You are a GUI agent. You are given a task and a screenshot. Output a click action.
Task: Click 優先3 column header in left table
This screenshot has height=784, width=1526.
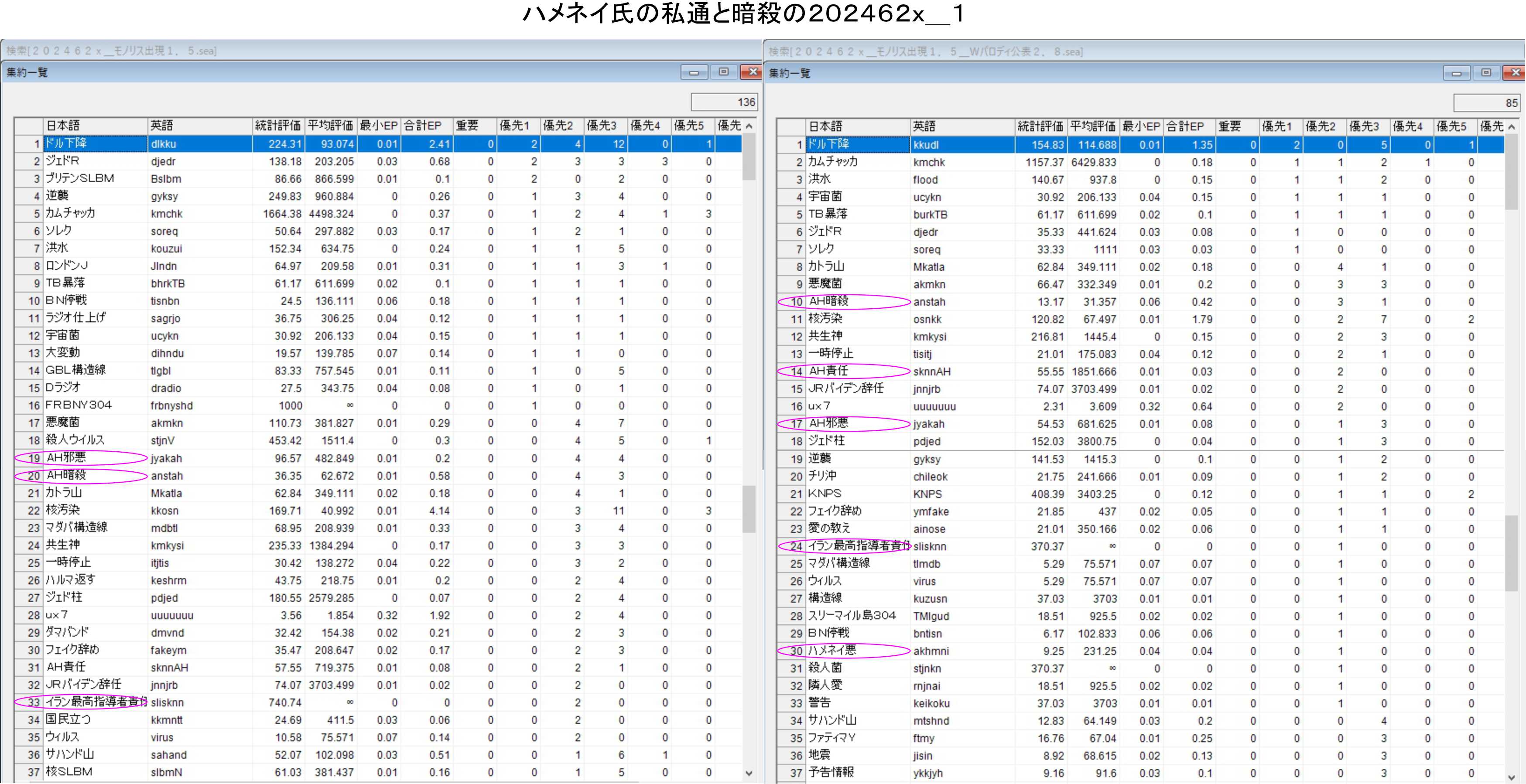pos(606,126)
